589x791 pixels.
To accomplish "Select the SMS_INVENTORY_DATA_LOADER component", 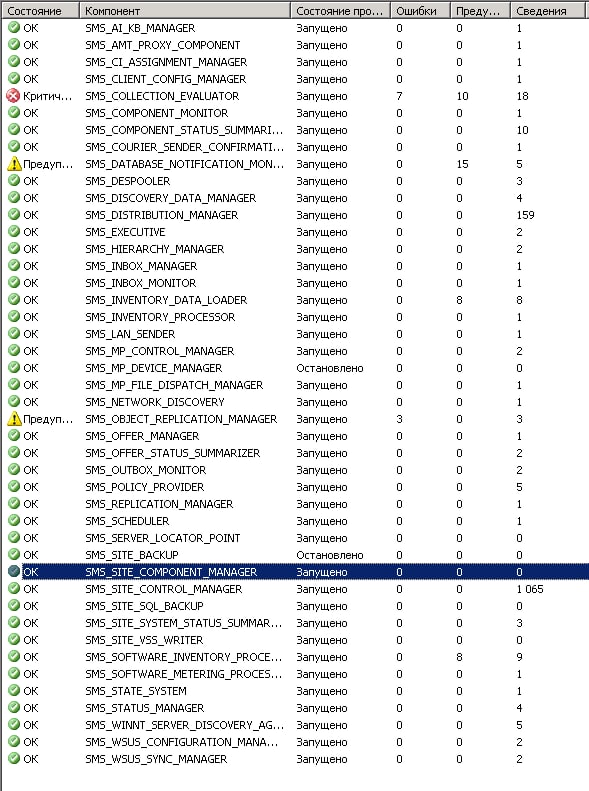I will pos(166,300).
